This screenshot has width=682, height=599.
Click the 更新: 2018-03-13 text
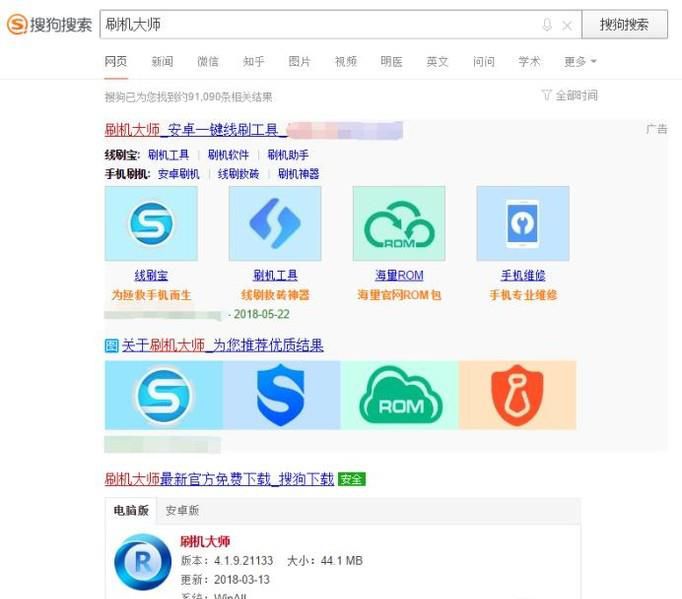pyautogui.click(x=225, y=580)
